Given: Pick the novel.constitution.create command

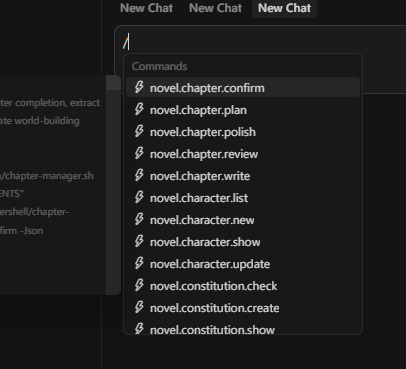Looking at the screenshot, I should tap(243, 308).
